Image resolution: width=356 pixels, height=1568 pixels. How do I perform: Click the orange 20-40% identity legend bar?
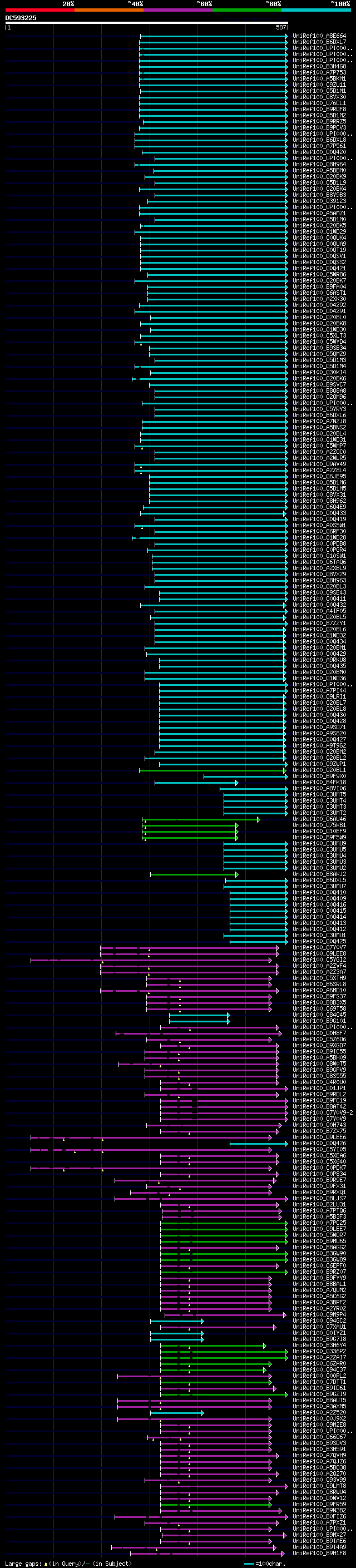pos(109,10)
